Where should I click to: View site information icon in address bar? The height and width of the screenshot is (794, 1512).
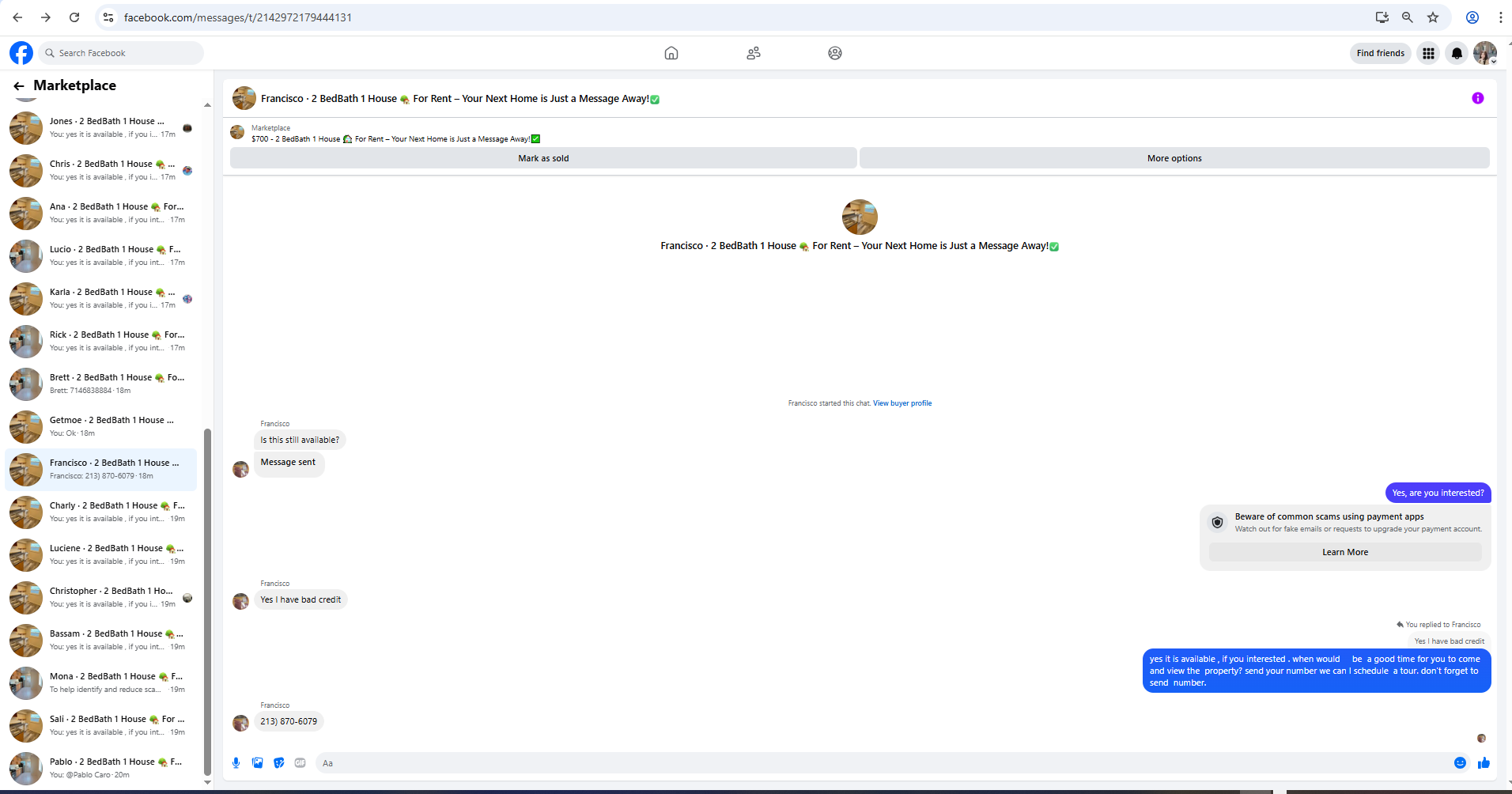(108, 17)
